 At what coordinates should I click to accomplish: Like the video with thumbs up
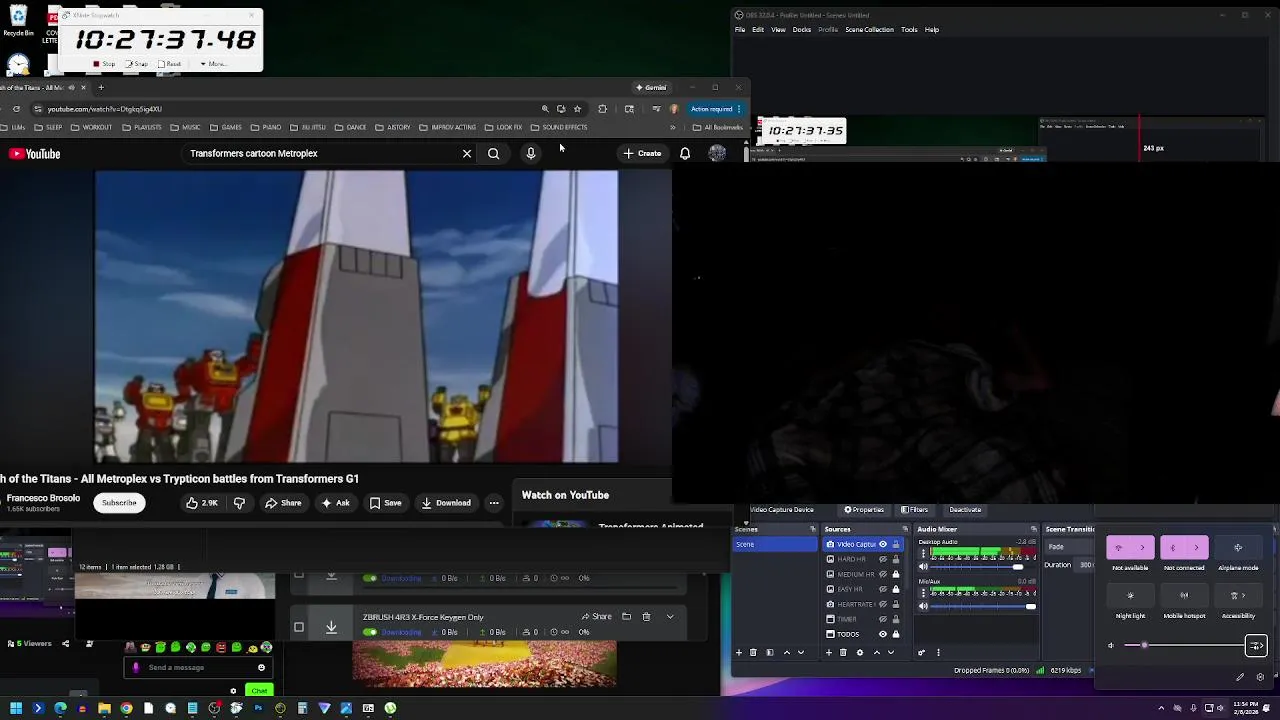(201, 503)
